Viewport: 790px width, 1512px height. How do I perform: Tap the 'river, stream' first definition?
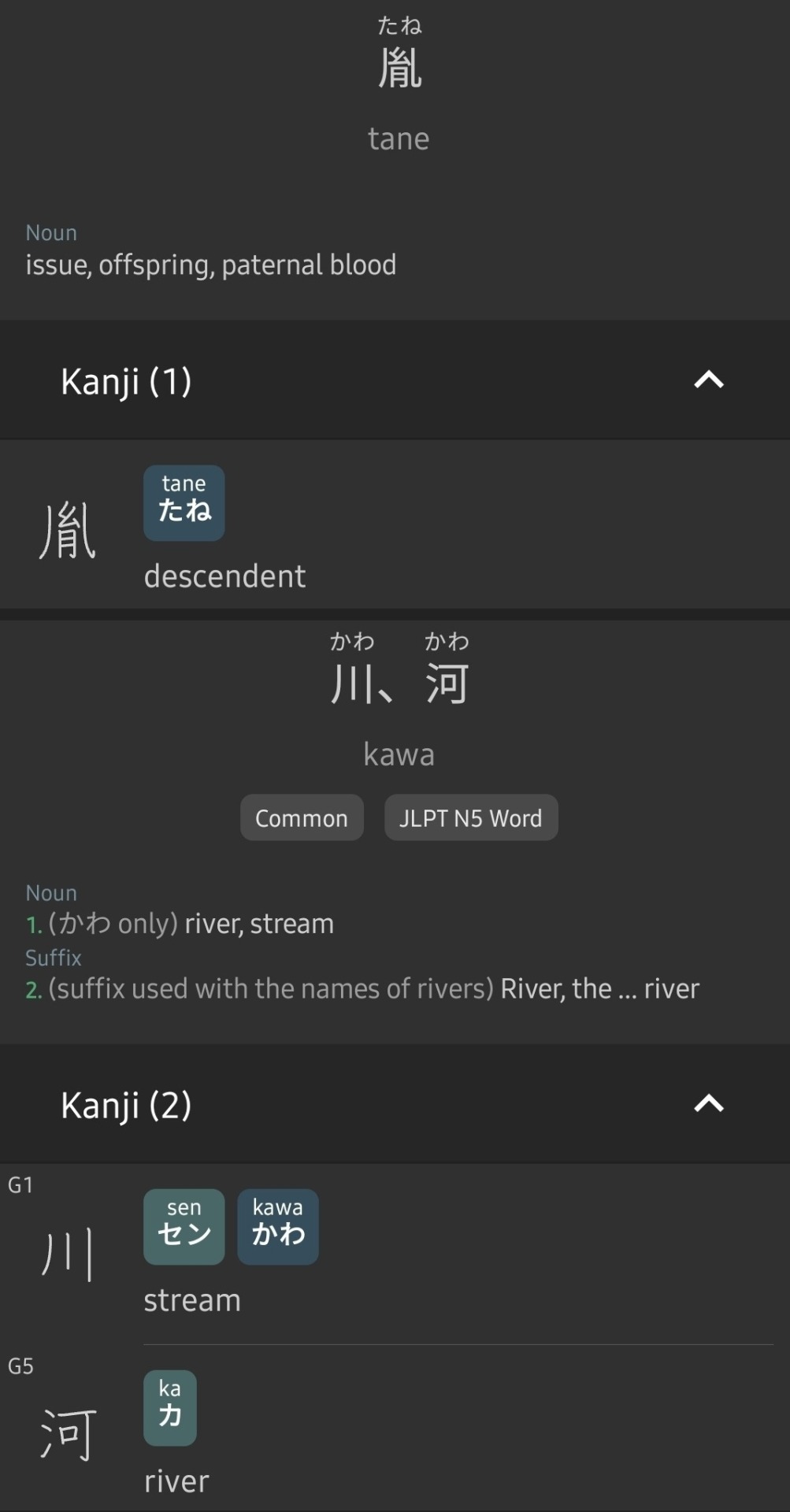point(259,923)
